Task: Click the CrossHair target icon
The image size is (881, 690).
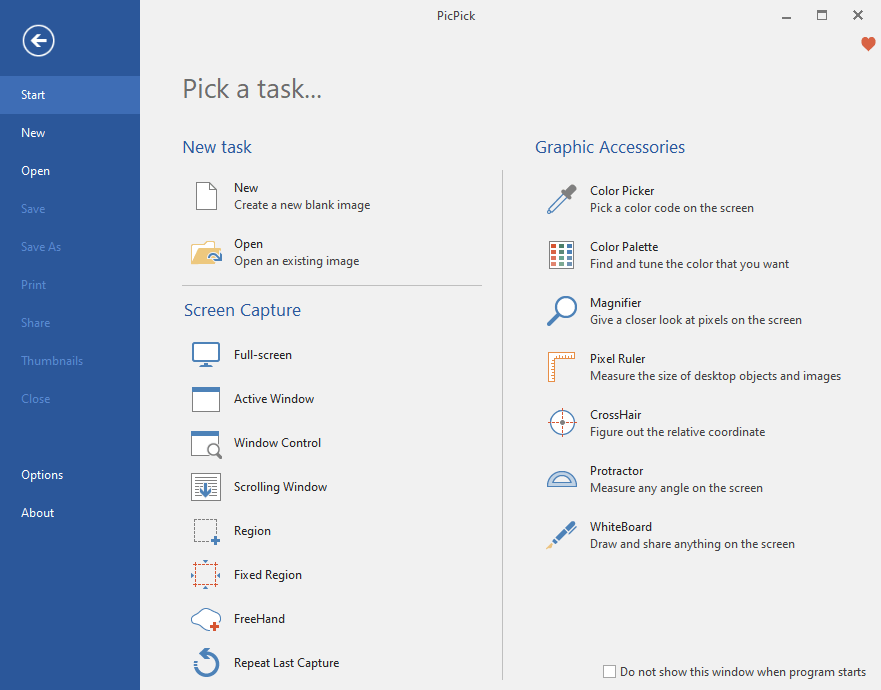Action: pos(562,423)
